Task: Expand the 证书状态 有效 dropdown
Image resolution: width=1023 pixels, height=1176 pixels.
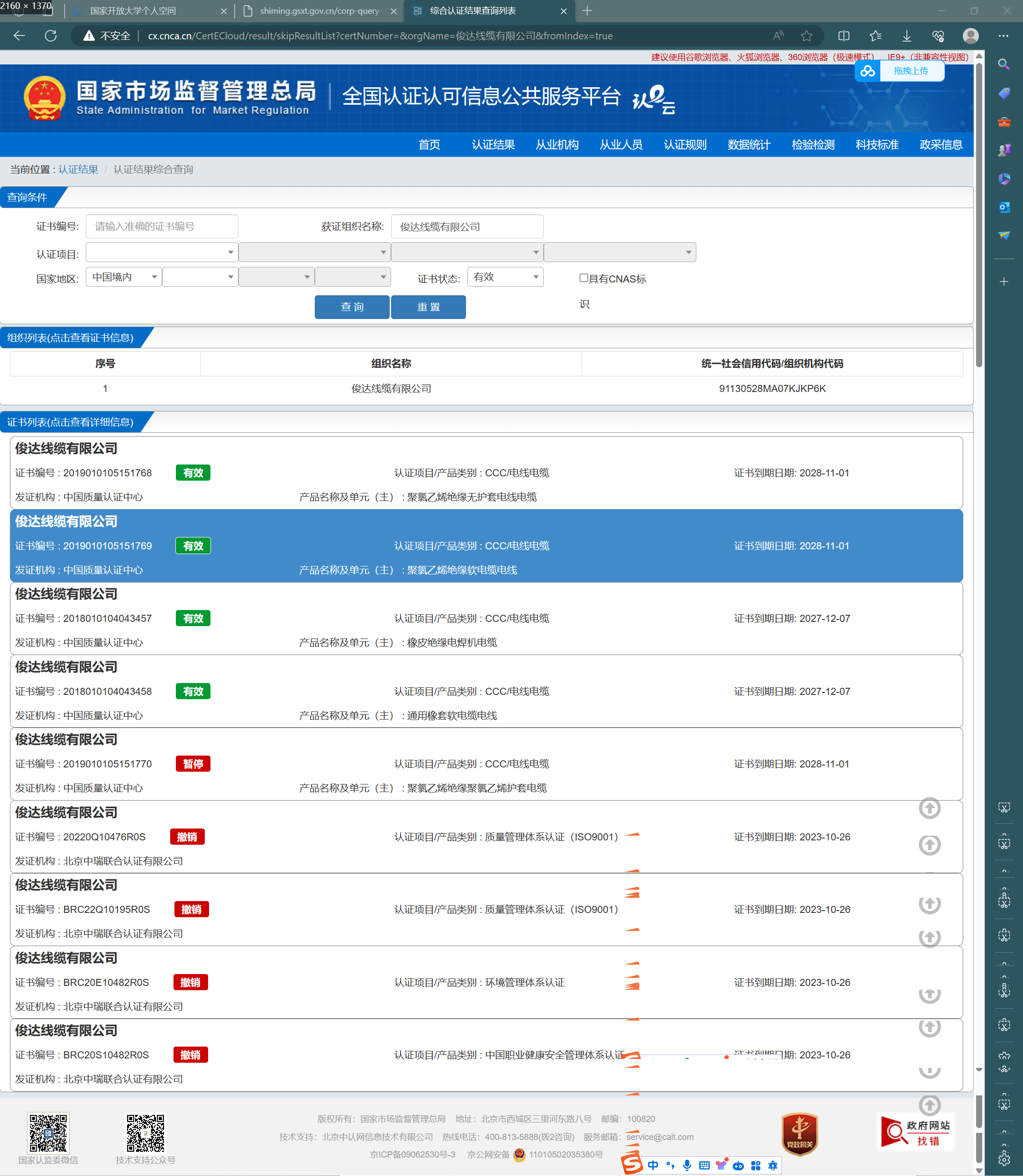Action: (505, 277)
